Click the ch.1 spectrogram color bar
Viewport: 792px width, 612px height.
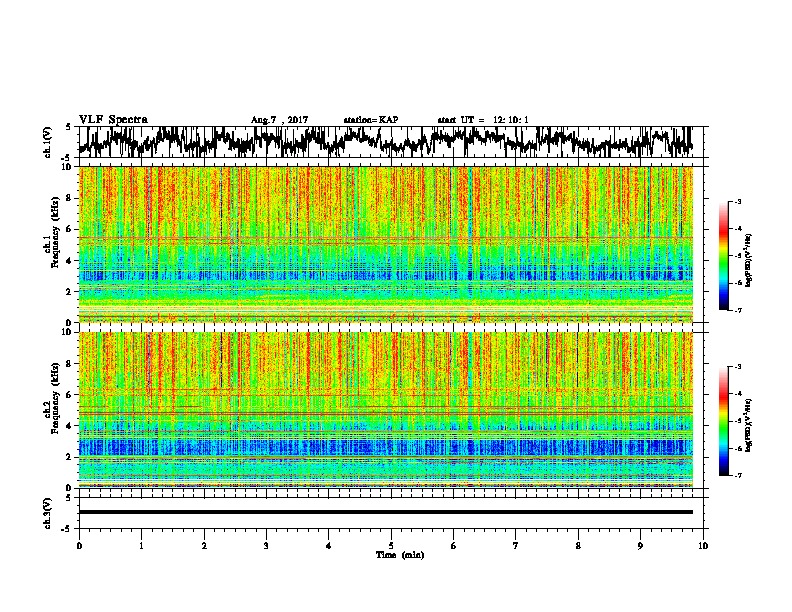click(x=723, y=256)
